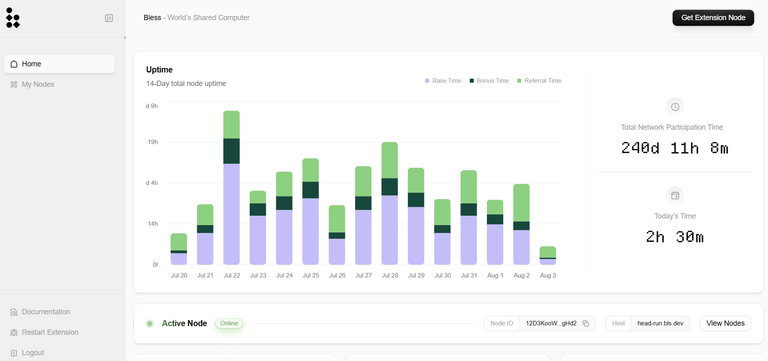Viewport: 768px width, 361px height.
Task: Click the clock icon above Total Network Participation Time
Action: tap(674, 107)
